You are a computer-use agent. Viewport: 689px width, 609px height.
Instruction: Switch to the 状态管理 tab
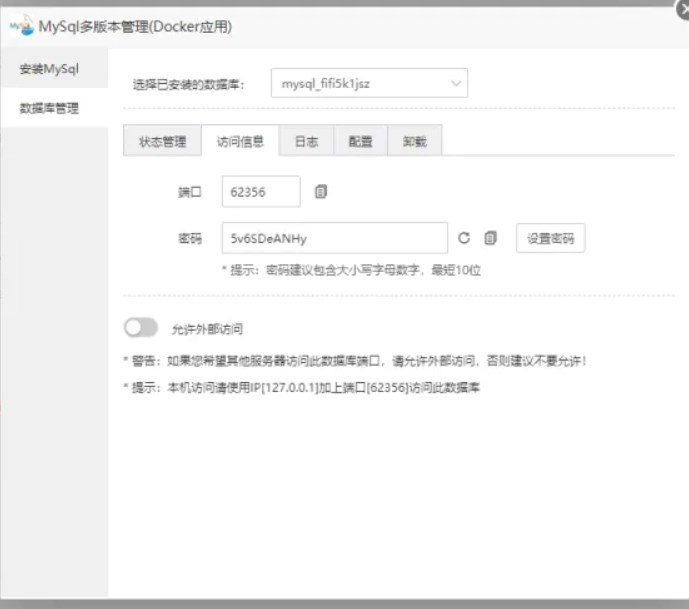(x=162, y=142)
